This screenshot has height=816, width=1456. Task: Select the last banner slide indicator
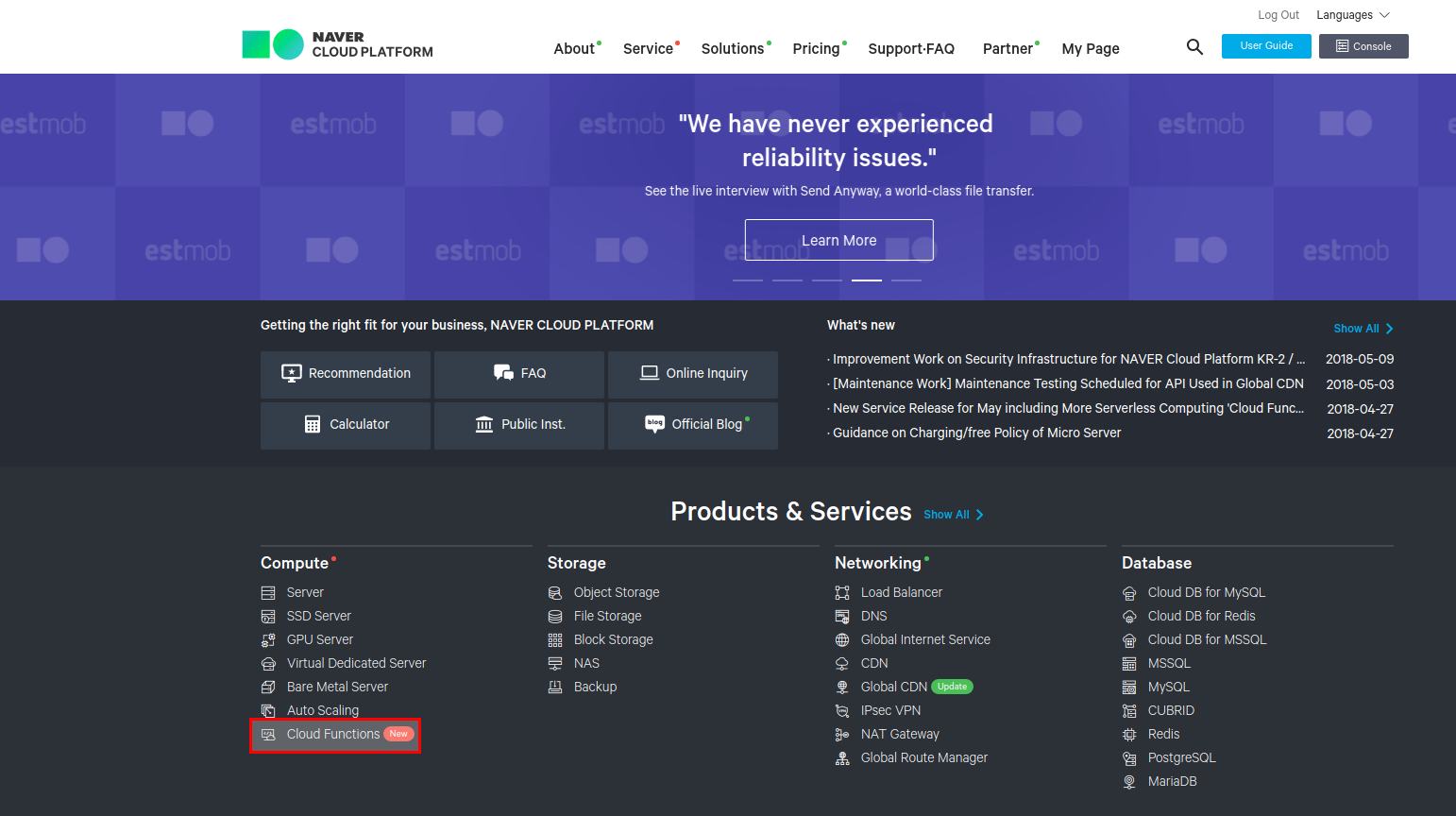coord(906,280)
